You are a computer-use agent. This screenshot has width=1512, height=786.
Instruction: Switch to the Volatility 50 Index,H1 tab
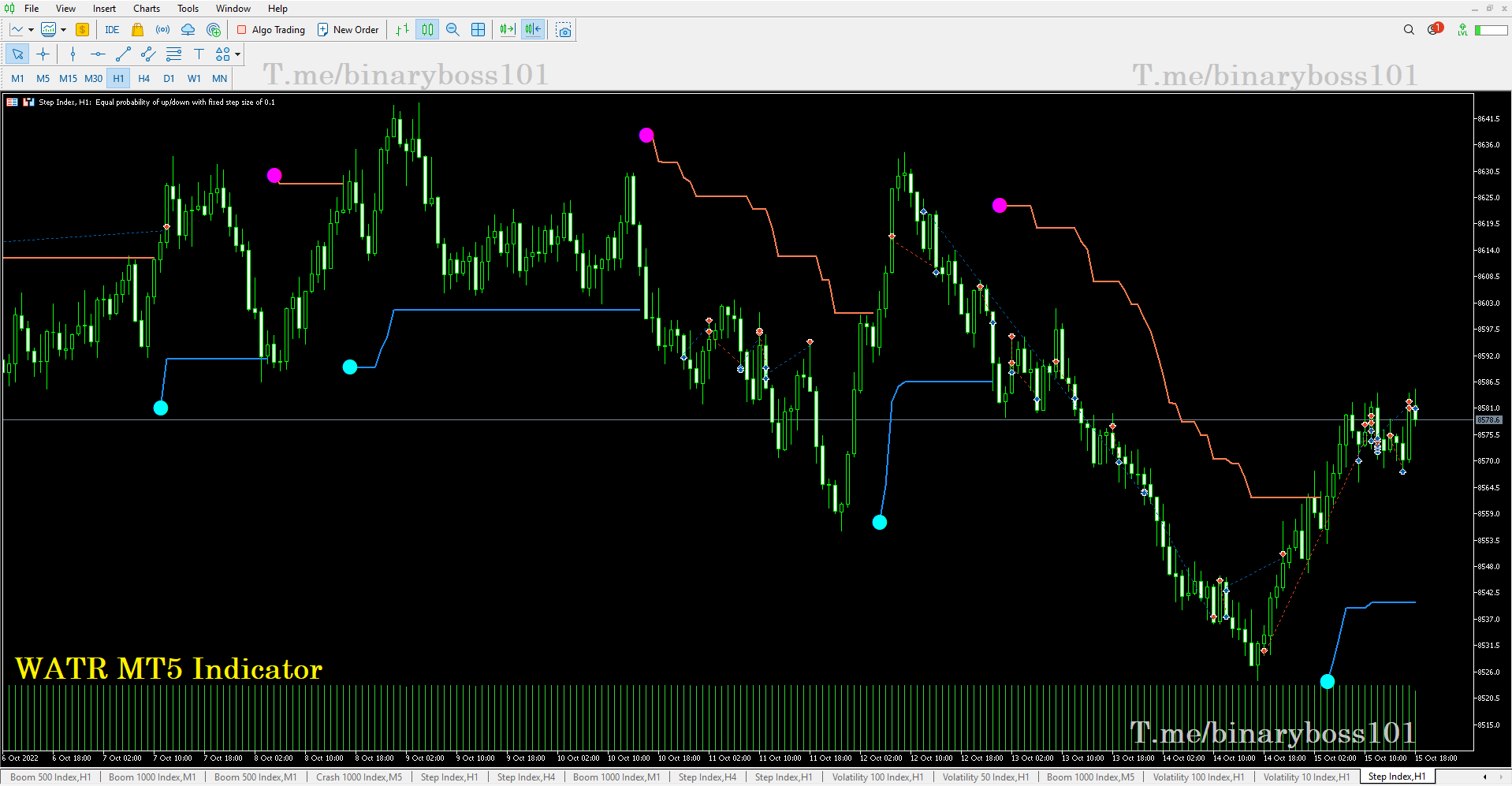985,777
